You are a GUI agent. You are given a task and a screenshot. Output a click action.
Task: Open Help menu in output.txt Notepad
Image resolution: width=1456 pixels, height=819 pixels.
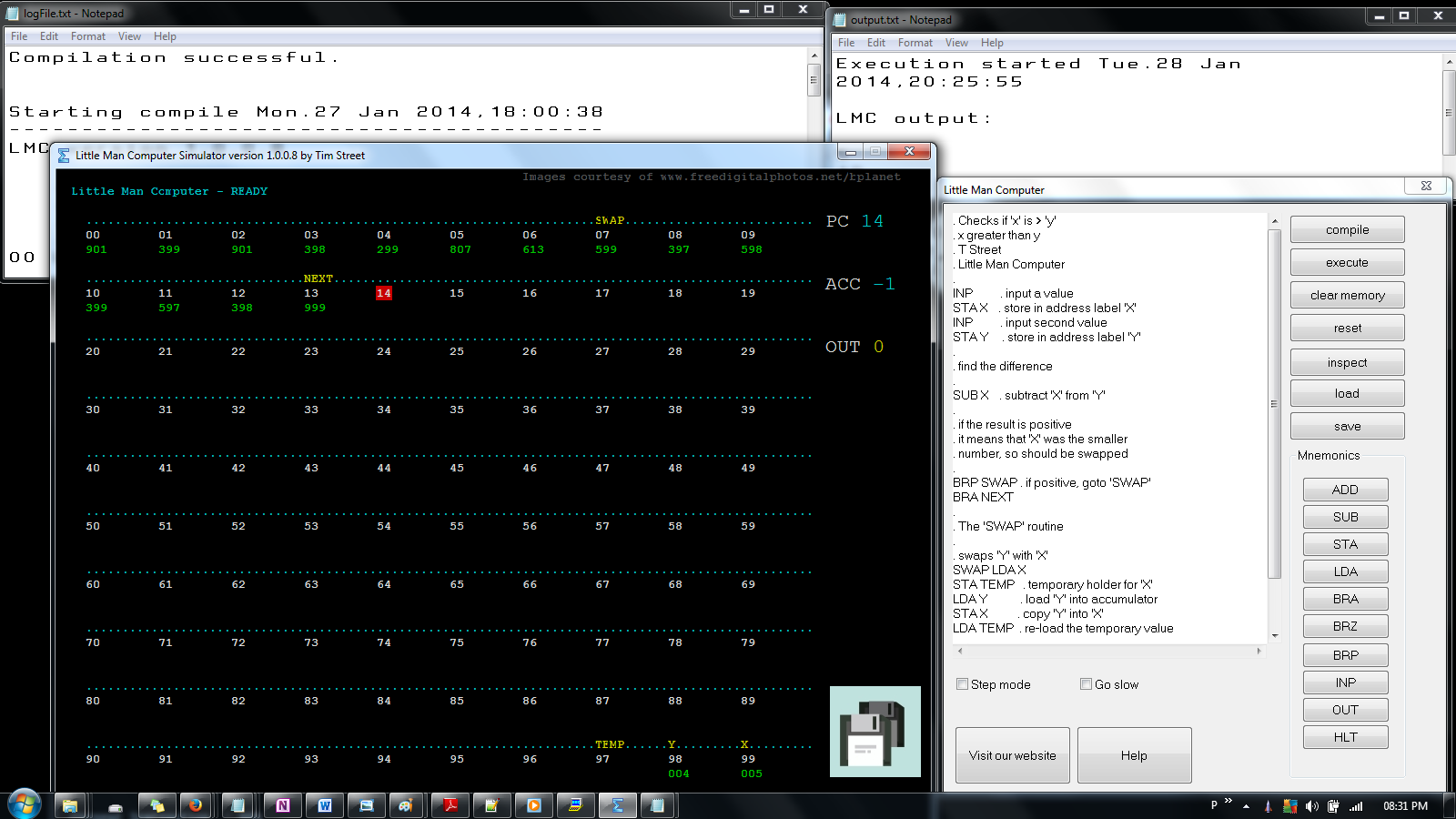coord(992,43)
